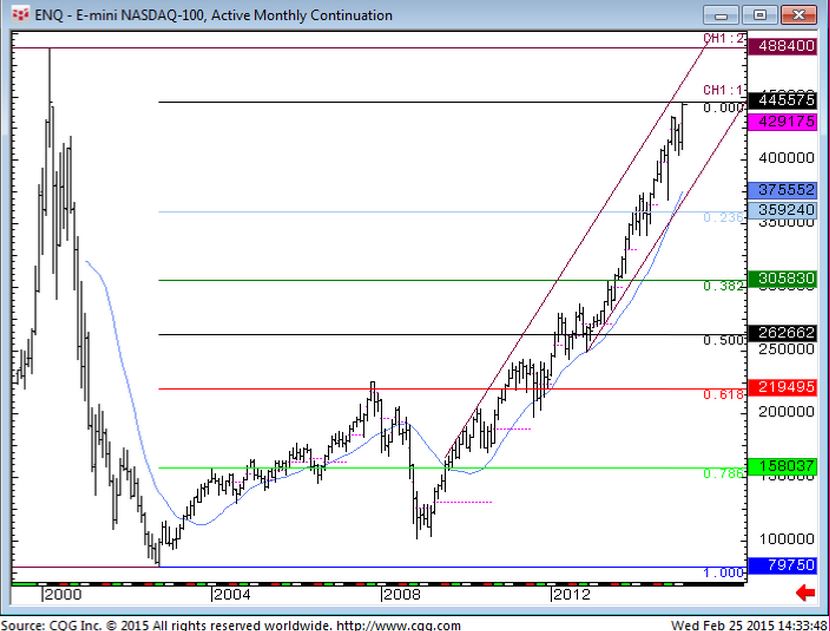Click the 262662 fifty-percent level tag
This screenshot has width=830, height=631.
(788, 333)
